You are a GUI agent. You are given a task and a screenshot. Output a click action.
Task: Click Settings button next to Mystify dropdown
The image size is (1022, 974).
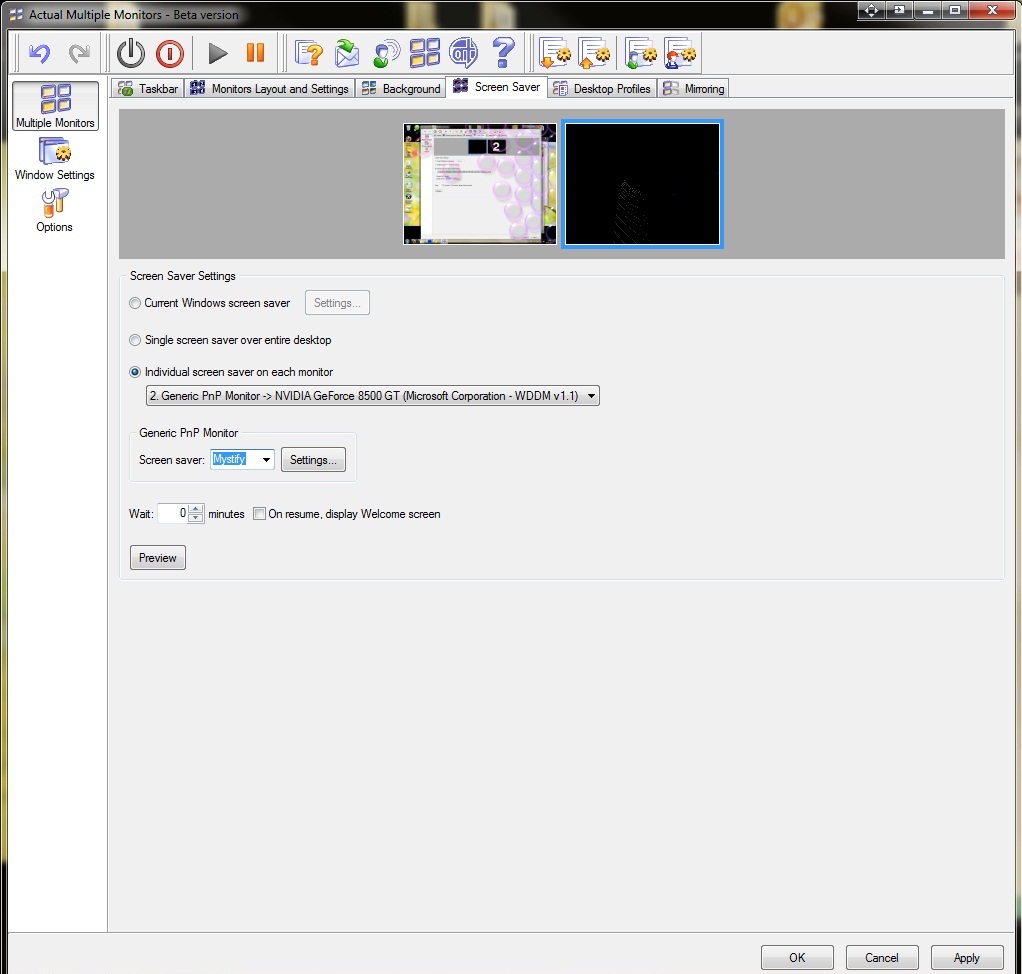[314, 460]
